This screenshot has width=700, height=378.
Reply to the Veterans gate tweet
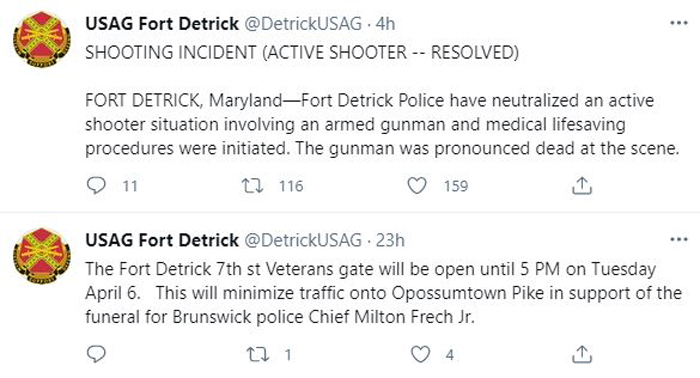(96, 354)
